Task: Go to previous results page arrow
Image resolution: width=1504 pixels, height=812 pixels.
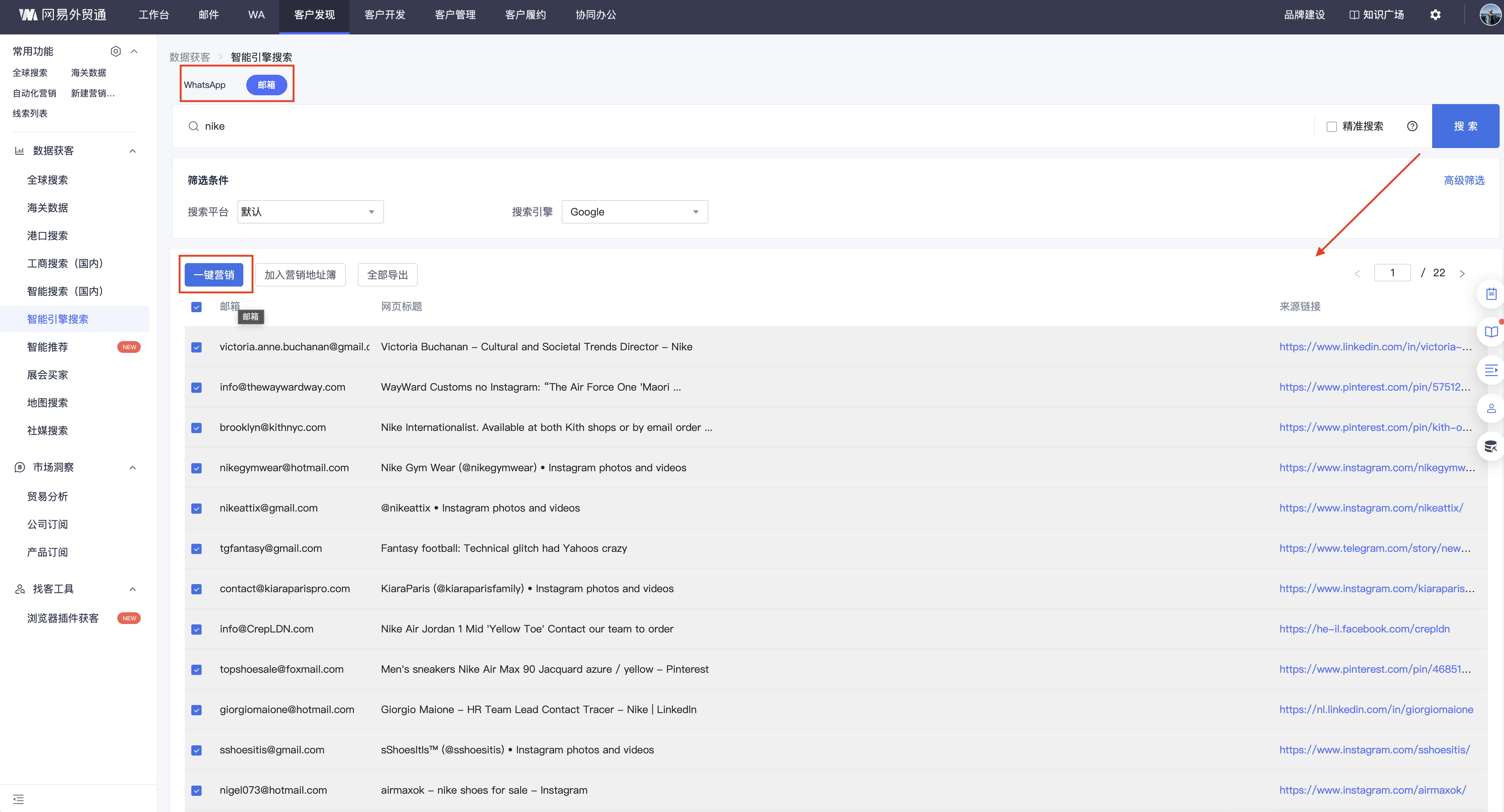Action: (1357, 273)
